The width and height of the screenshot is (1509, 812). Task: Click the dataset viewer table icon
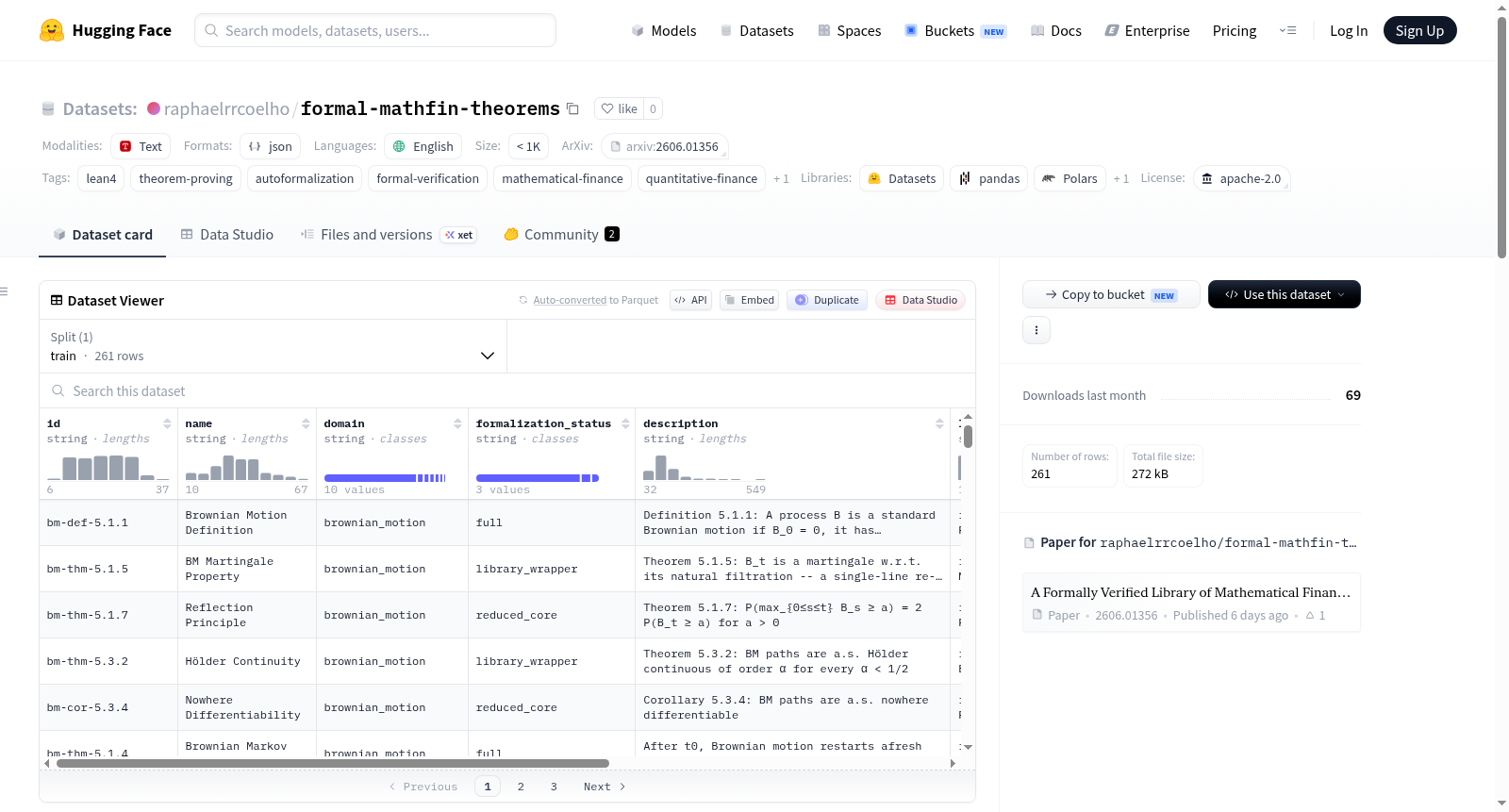tap(57, 300)
